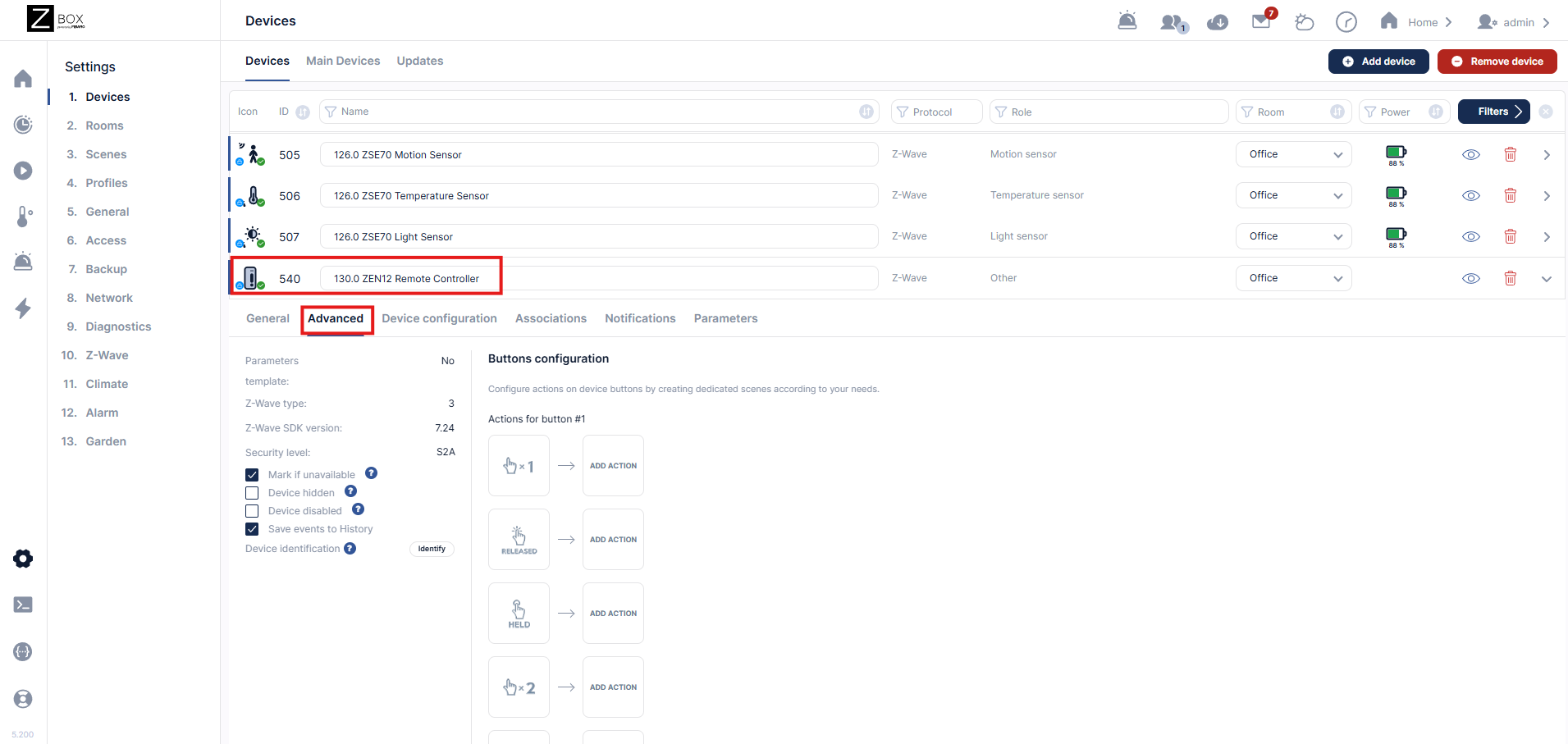Open the admin user menu
This screenshot has width=1568, height=744.
(1514, 22)
